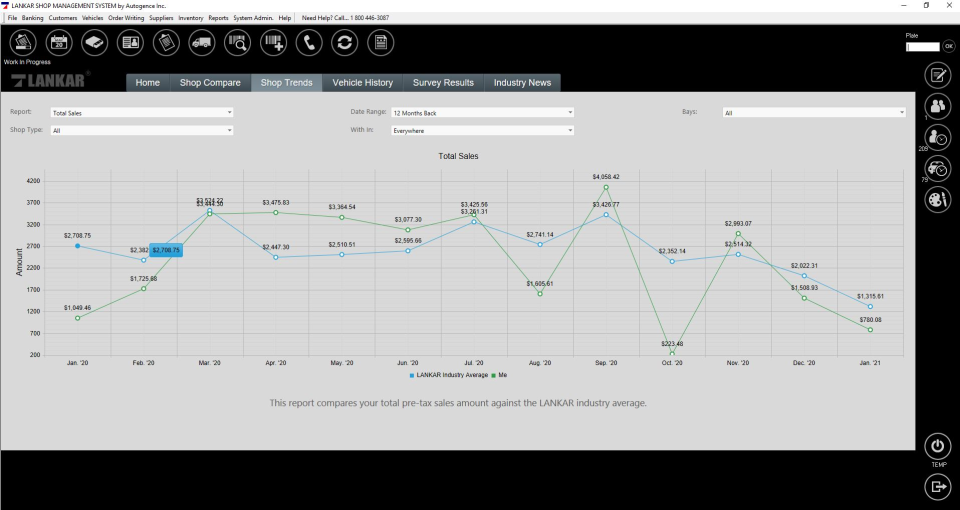Image resolution: width=960 pixels, height=510 pixels.
Task: Toggle LANKAR Industry Average legend series
Action: click(449, 375)
